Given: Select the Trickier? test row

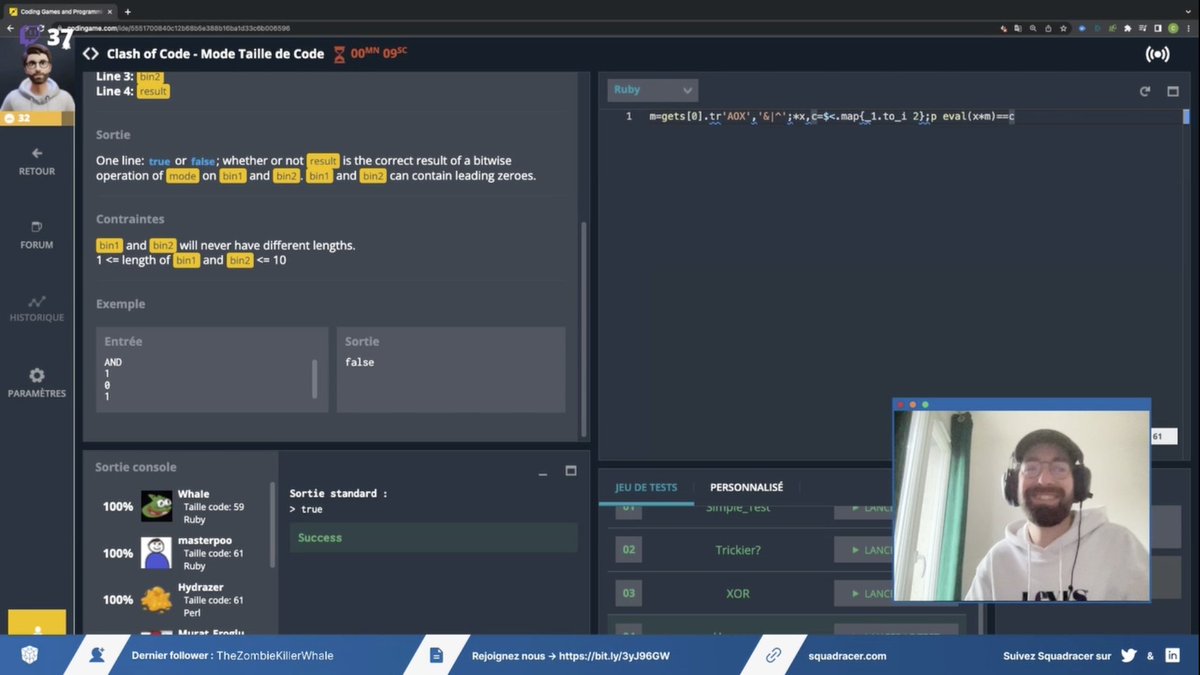Looking at the screenshot, I should click(x=738, y=550).
